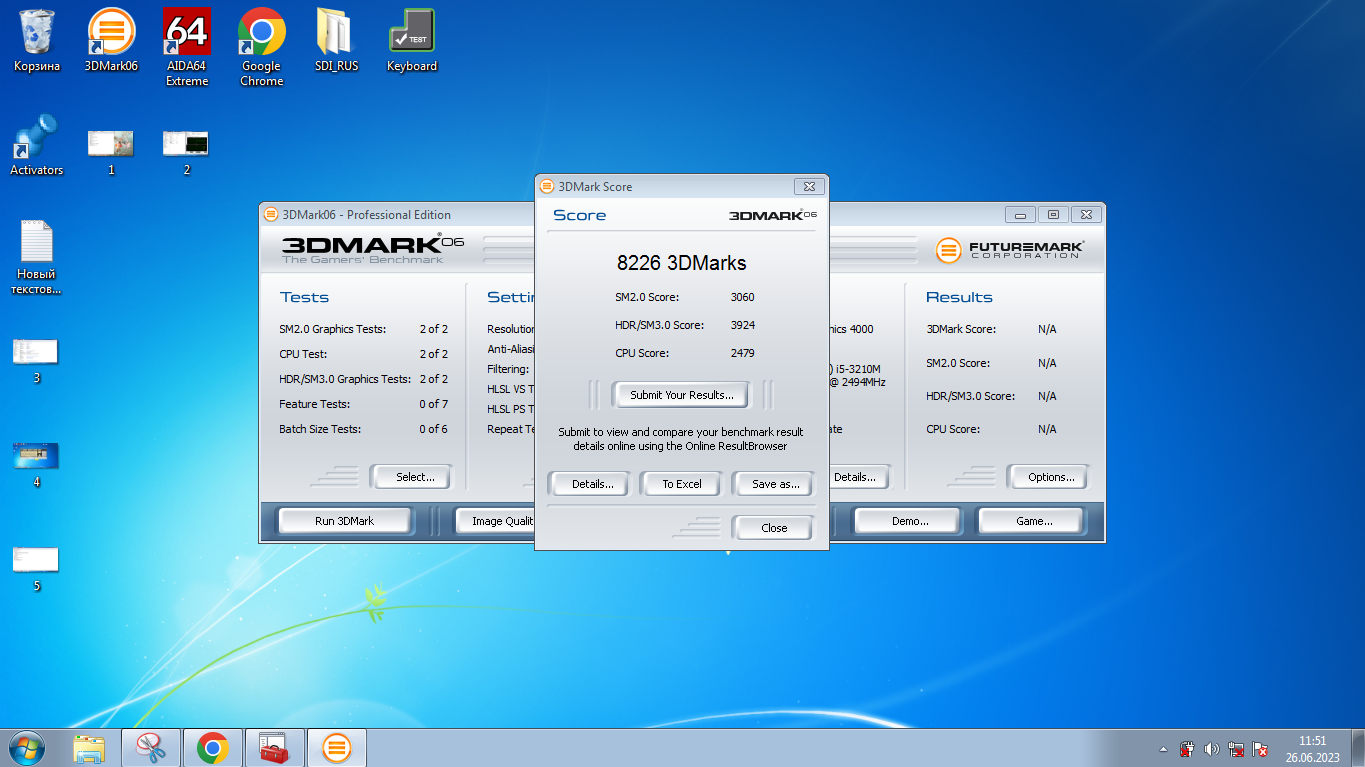This screenshot has width=1365, height=767.
Task: Click the CPU Score N/A in Results
Action: pos(1047,429)
